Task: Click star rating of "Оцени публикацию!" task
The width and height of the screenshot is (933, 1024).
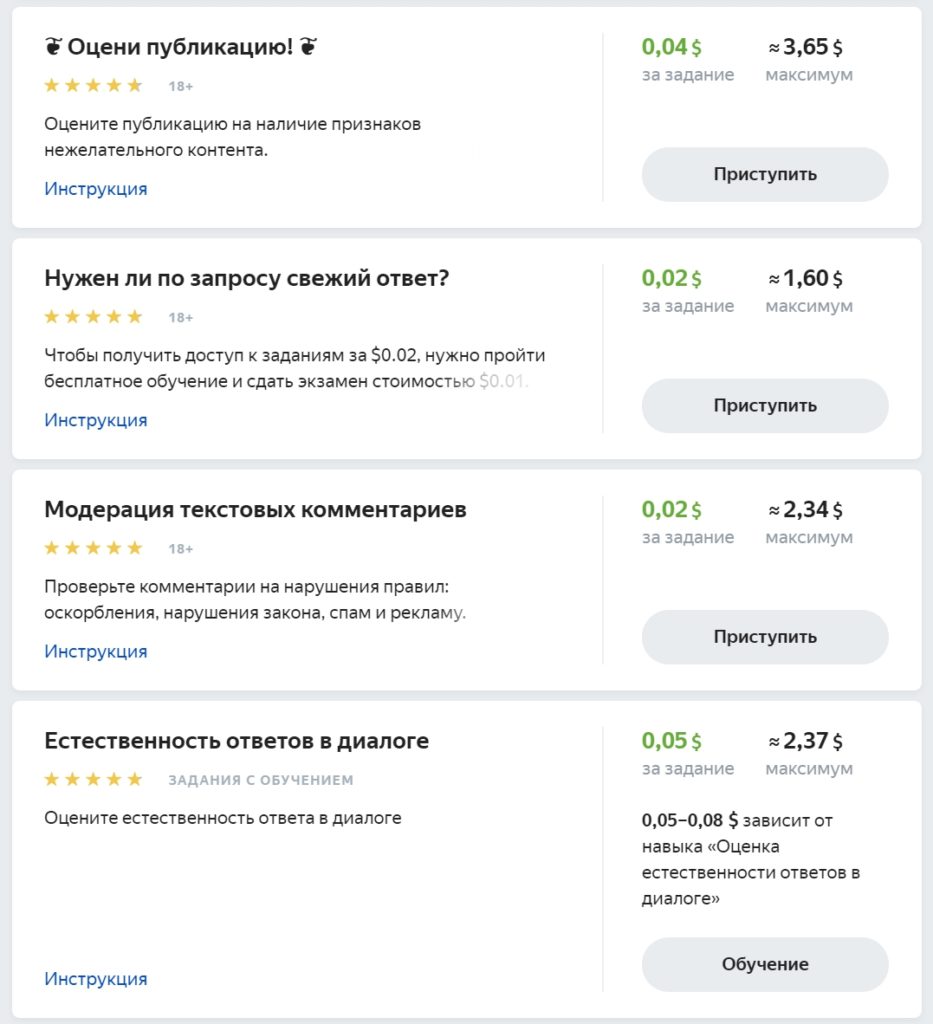Action: point(93,86)
